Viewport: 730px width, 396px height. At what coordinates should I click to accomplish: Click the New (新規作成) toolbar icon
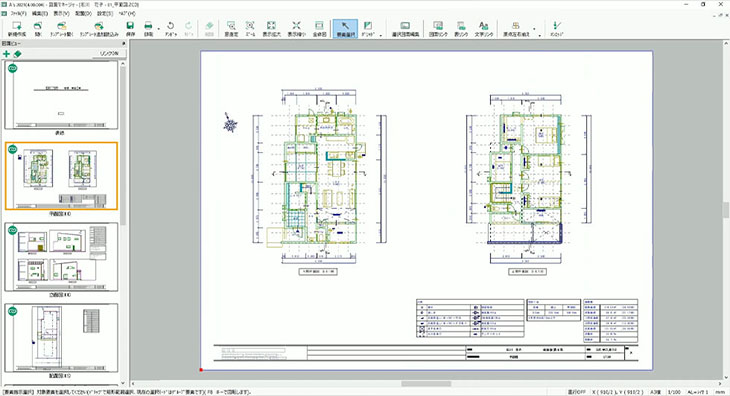pos(17,28)
